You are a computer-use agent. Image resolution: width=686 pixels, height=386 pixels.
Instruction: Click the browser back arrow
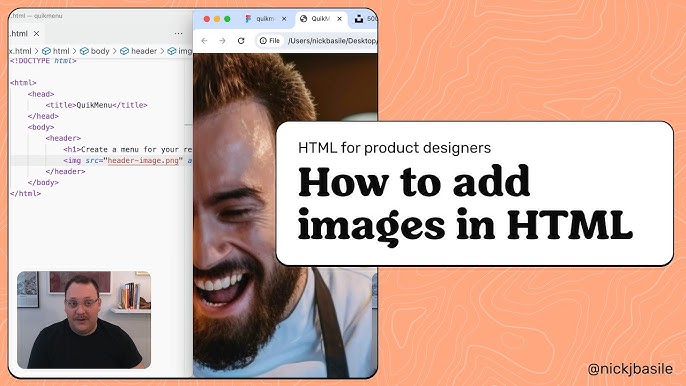[204, 41]
